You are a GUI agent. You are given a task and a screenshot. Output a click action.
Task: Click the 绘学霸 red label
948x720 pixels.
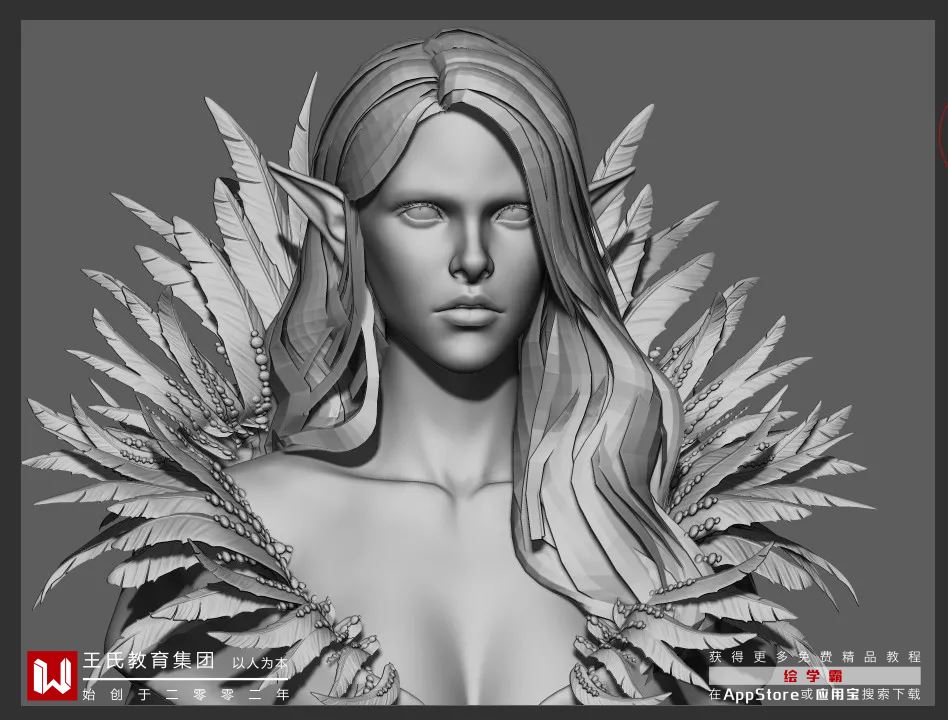[x=814, y=676]
